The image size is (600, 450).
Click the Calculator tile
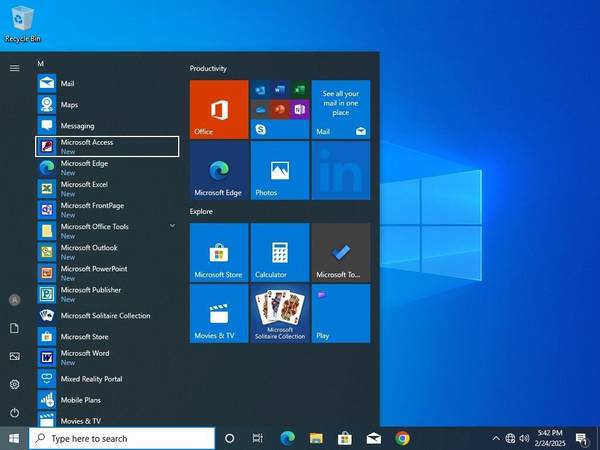tap(279, 252)
